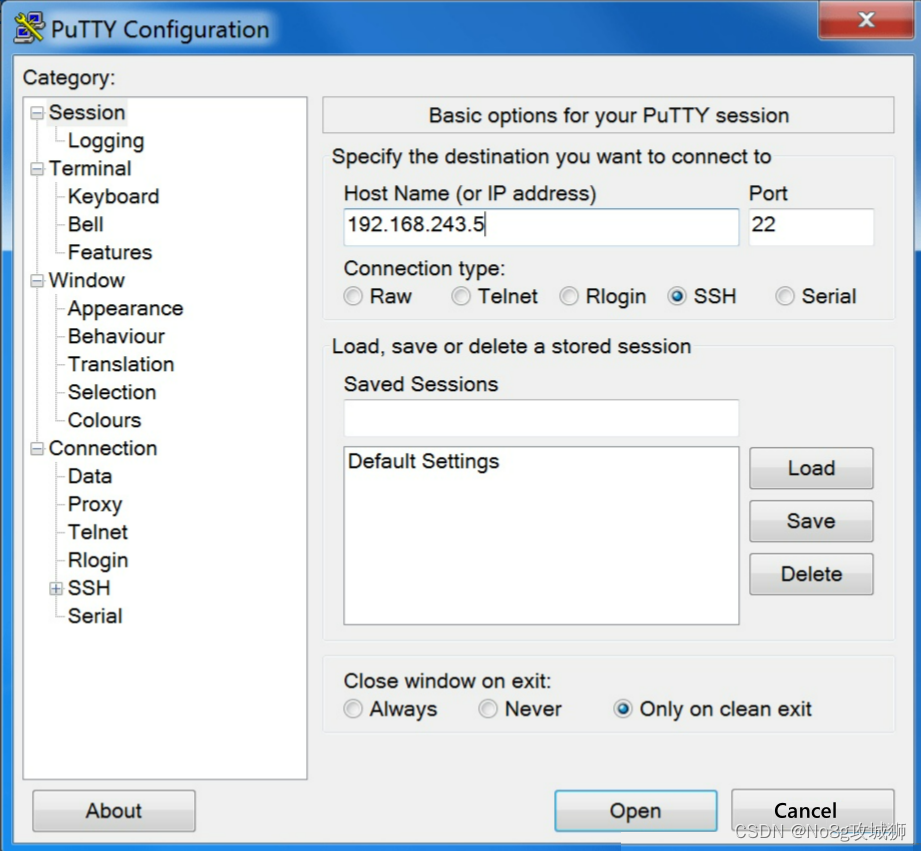Image resolution: width=921 pixels, height=851 pixels.
Task: Select Telnet connection type radio button
Action: [x=461, y=297]
